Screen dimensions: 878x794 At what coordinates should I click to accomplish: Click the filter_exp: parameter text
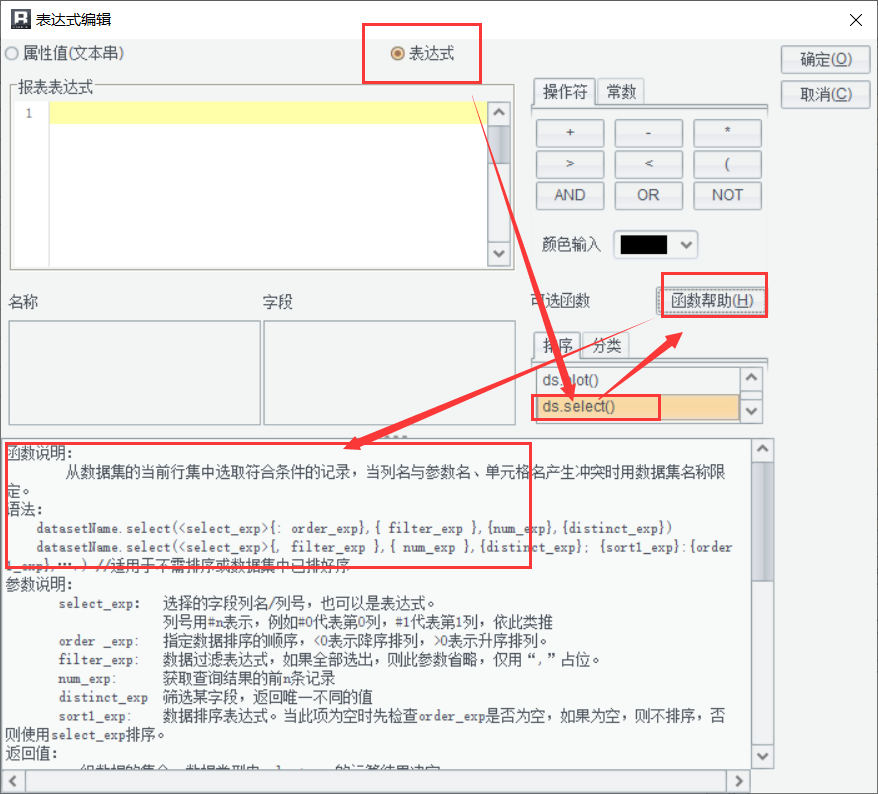[x=99, y=660]
